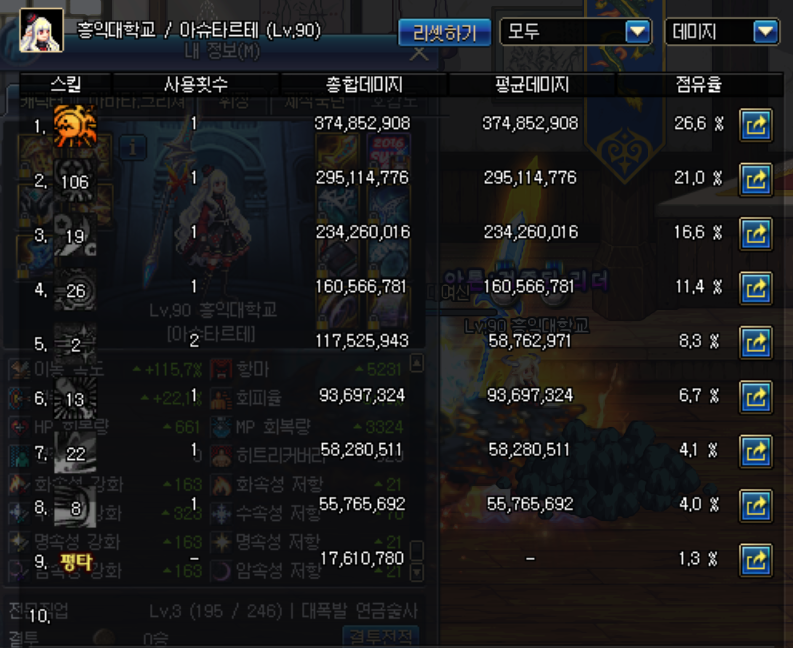Click share icon beside 21.0 % row
The image size is (793, 648).
coord(756,180)
